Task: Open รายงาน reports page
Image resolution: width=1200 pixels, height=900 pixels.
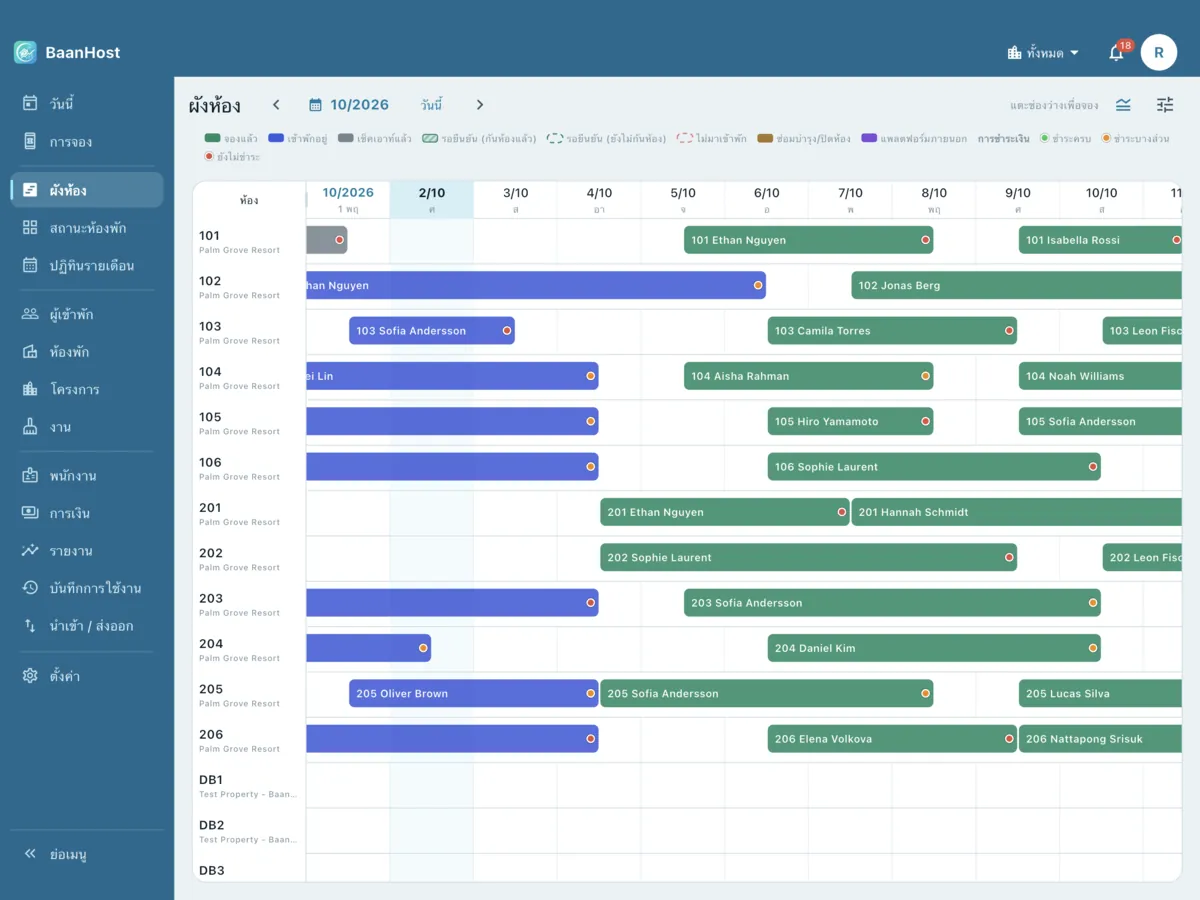Action: [87, 551]
